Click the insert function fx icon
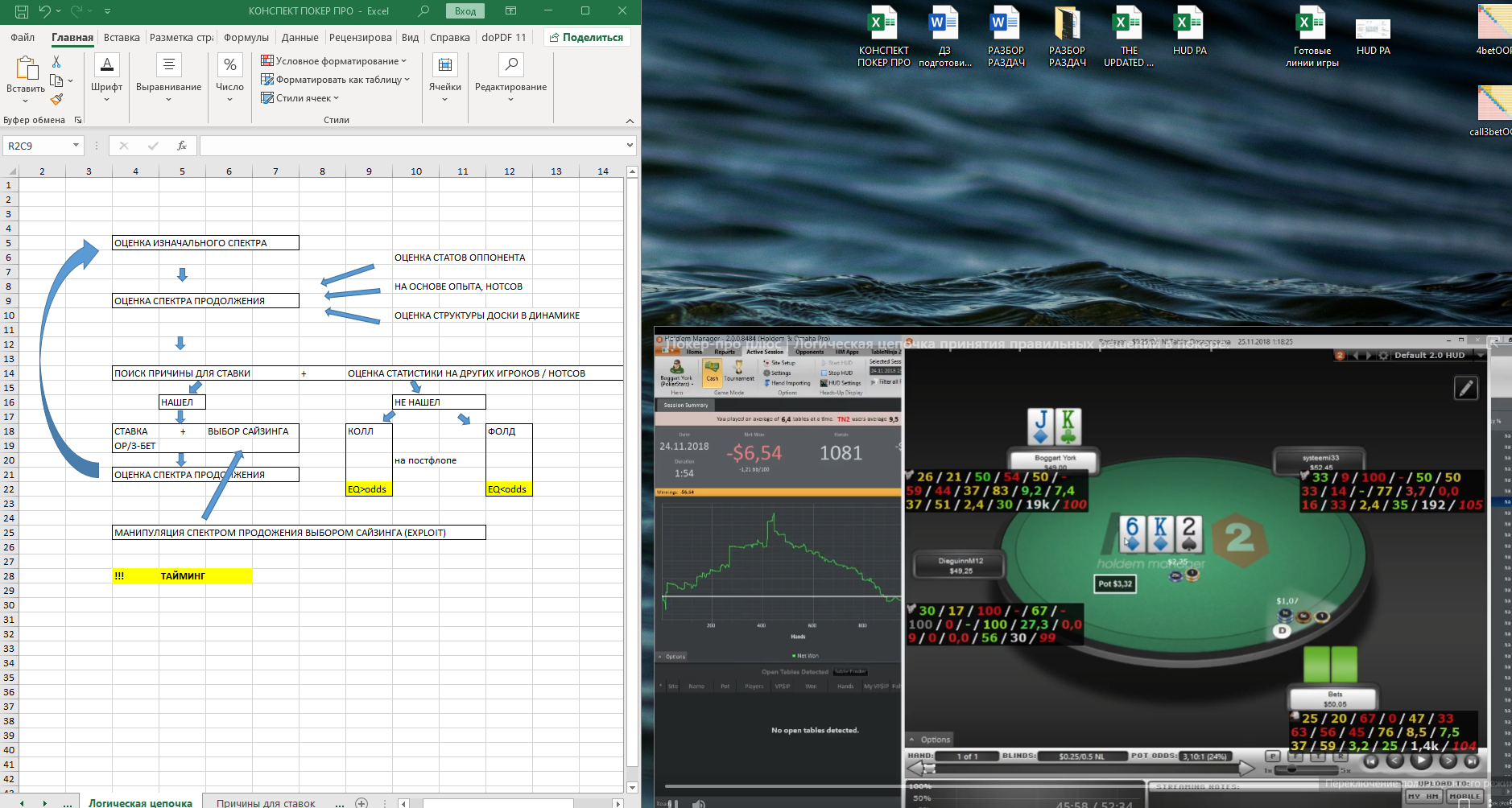Image resolution: width=1512 pixels, height=808 pixels. [x=182, y=146]
